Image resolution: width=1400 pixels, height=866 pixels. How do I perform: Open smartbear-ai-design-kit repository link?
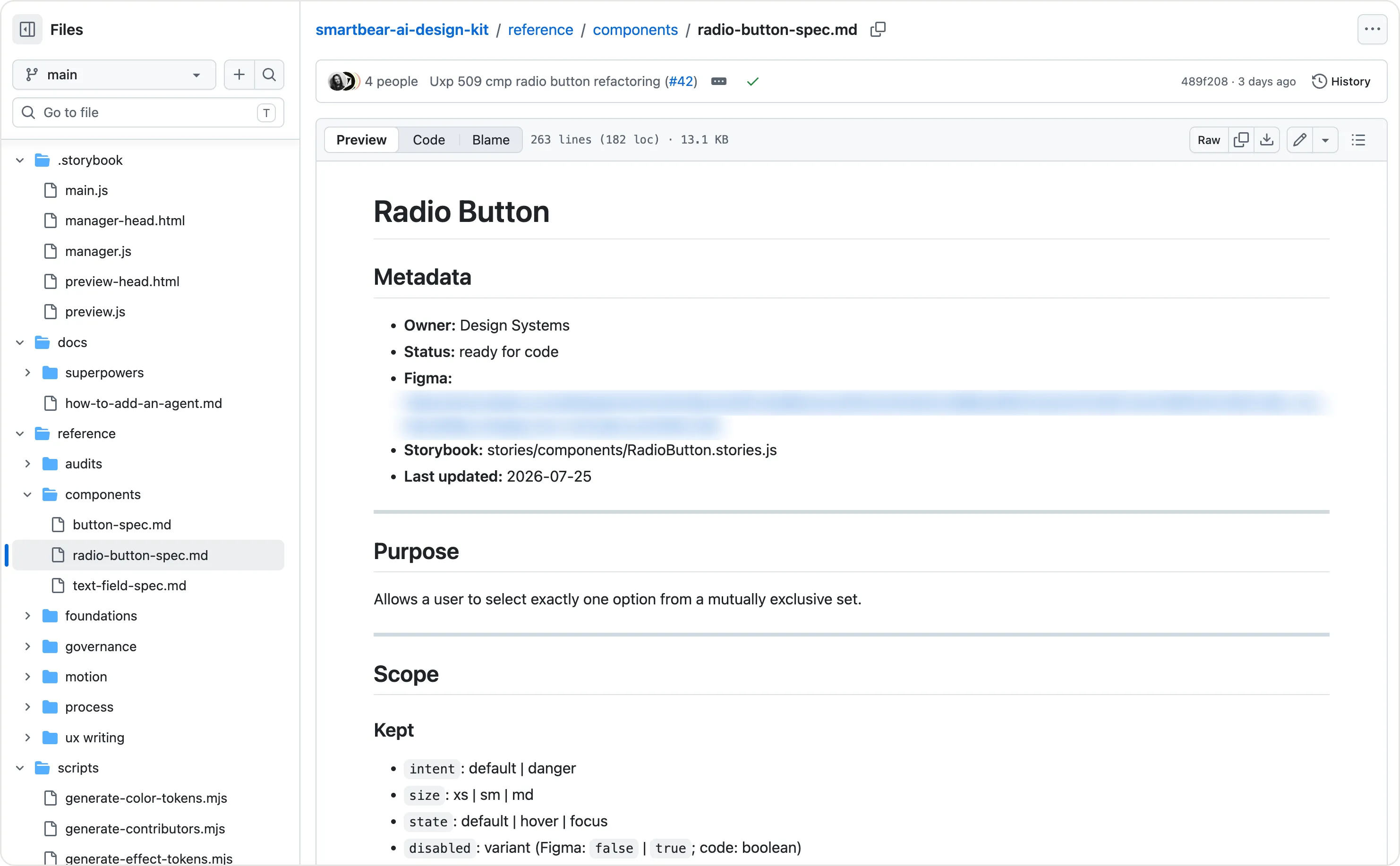tap(401, 29)
